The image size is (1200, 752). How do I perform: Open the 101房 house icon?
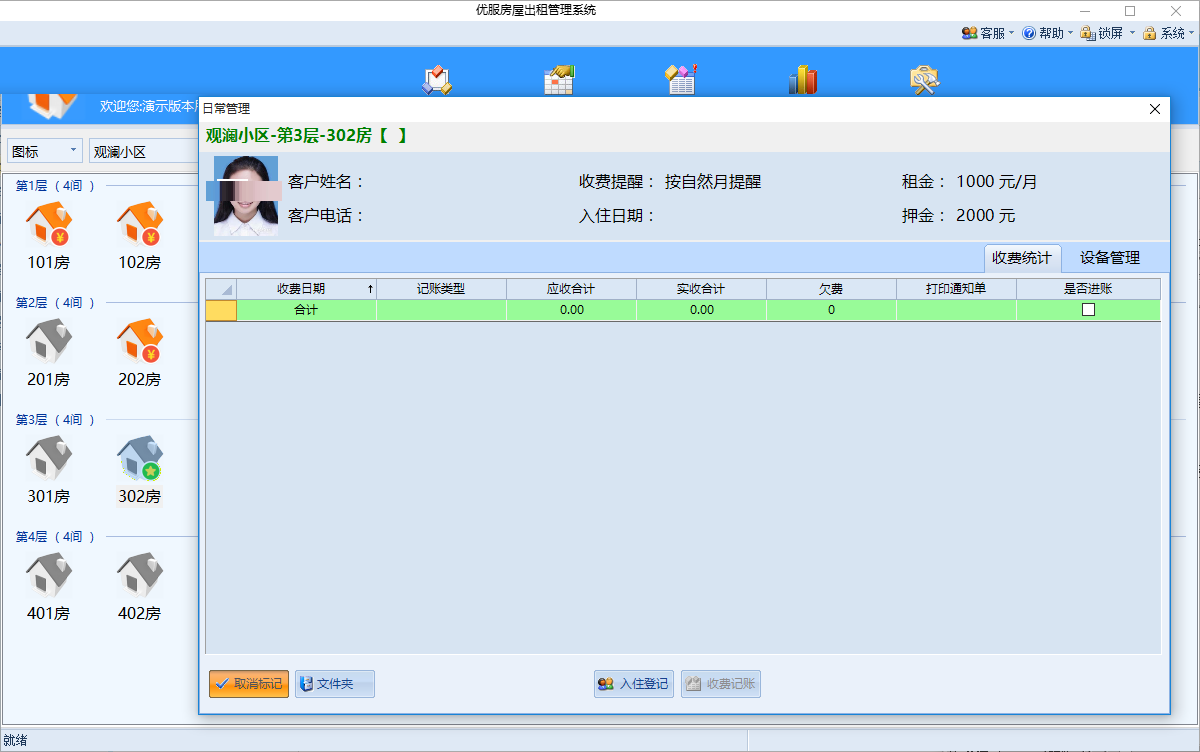48,225
